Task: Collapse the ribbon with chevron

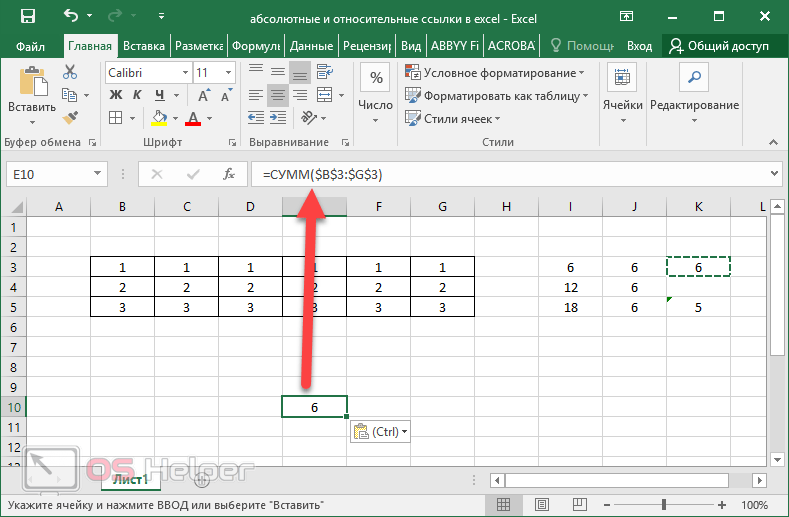Action: pyautogui.click(x=773, y=142)
